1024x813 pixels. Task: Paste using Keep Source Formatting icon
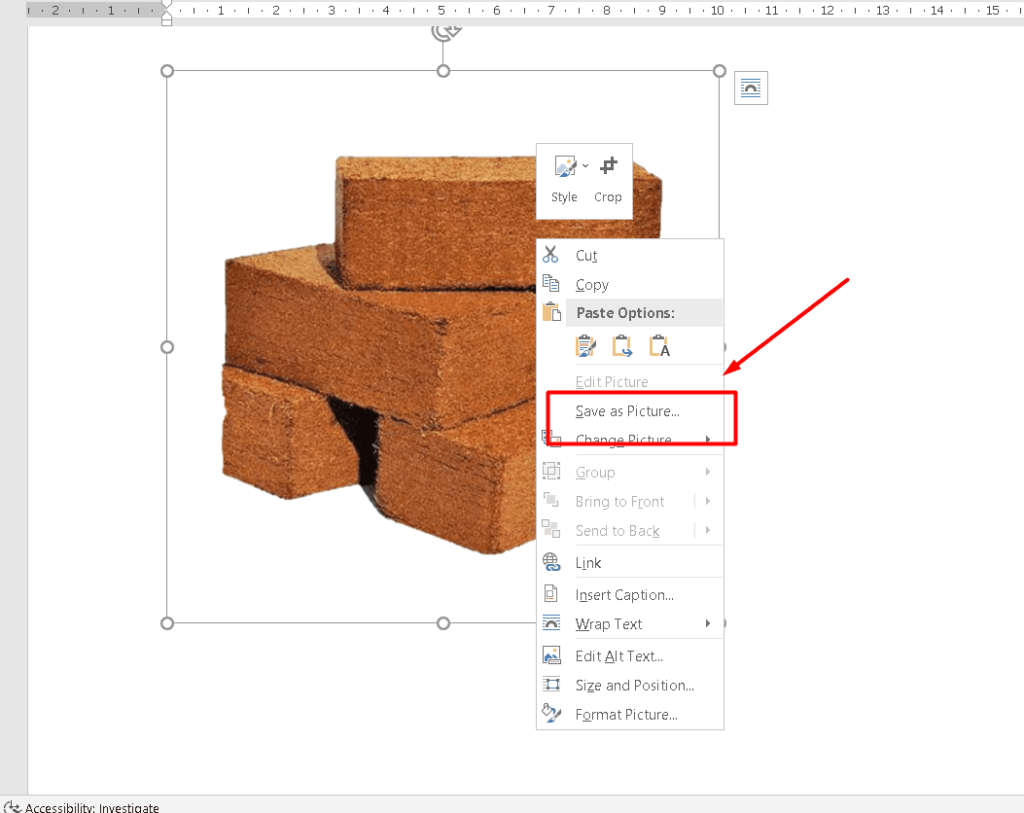point(586,346)
